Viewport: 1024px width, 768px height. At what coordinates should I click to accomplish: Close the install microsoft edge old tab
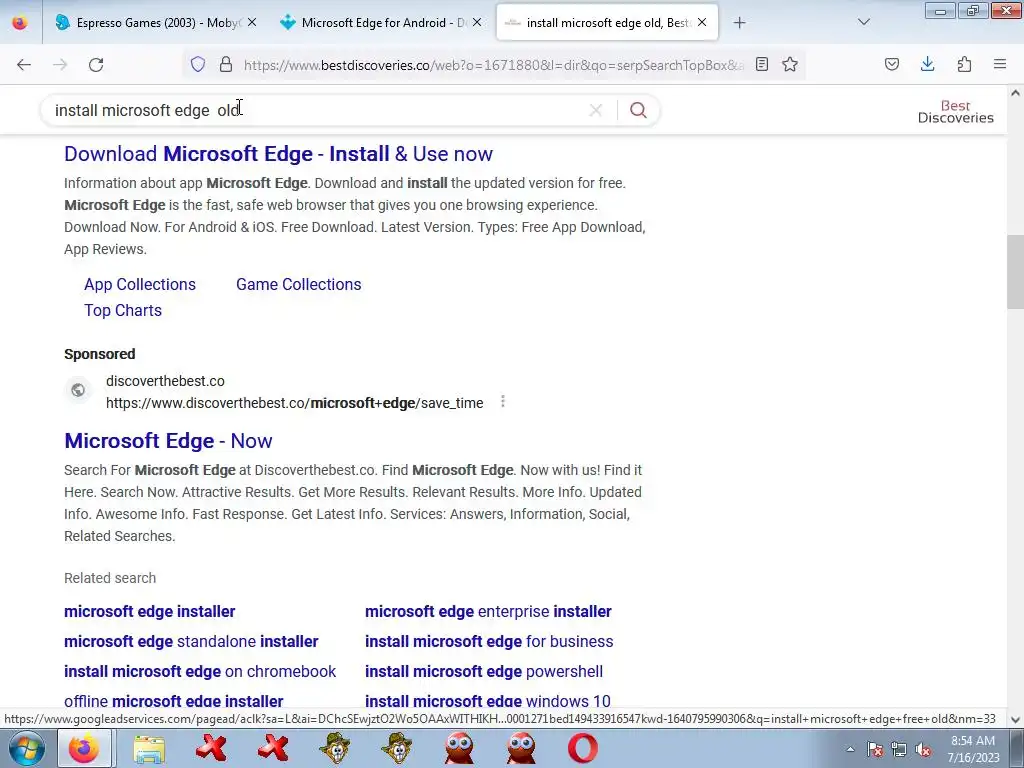pyautogui.click(x=702, y=22)
